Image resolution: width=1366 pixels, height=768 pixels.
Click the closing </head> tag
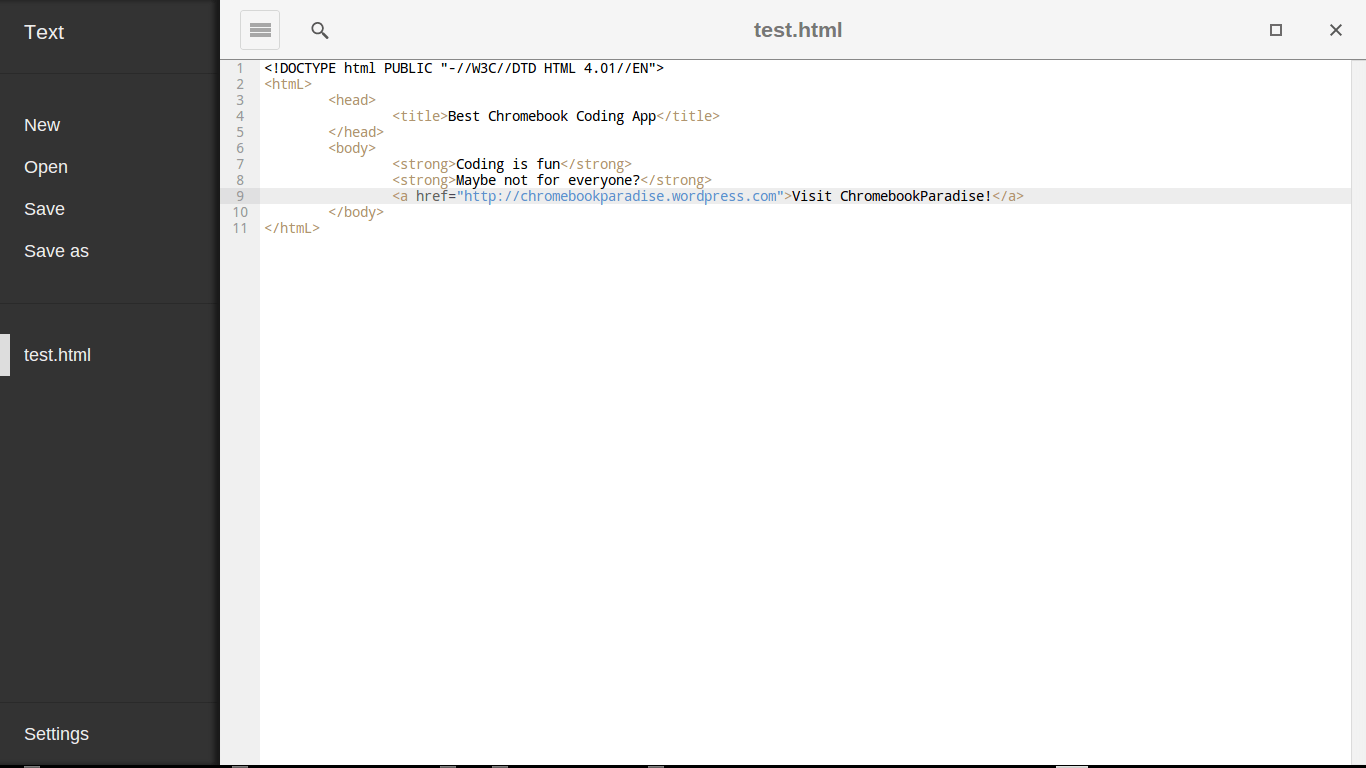coord(356,132)
